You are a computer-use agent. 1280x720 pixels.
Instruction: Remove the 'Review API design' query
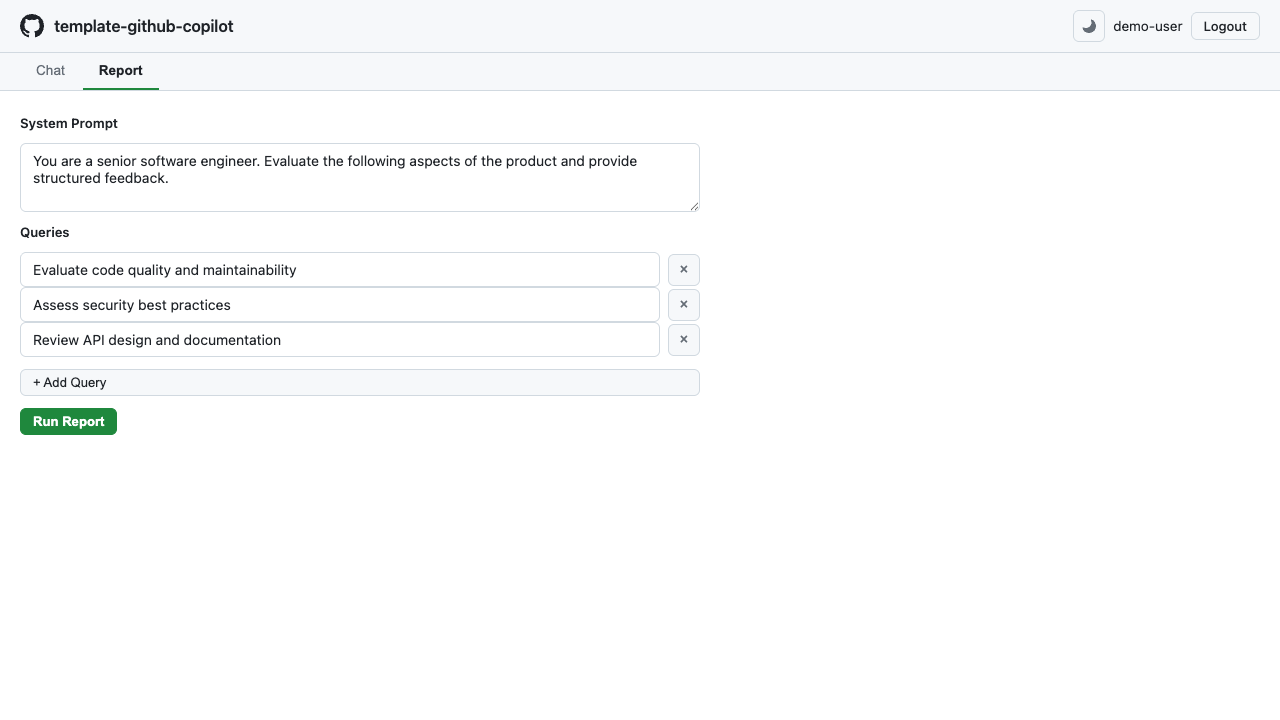coord(683,340)
